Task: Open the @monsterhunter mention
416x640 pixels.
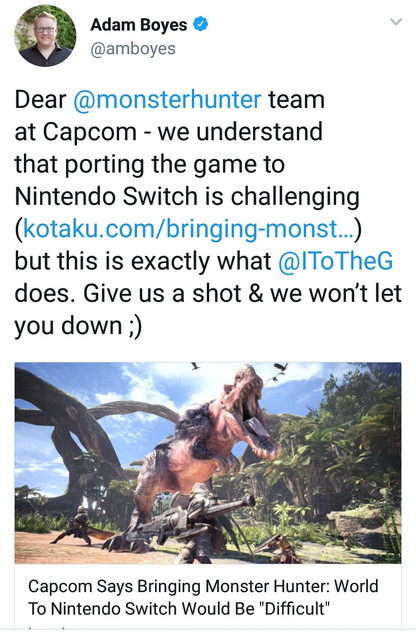Action: coord(167,100)
